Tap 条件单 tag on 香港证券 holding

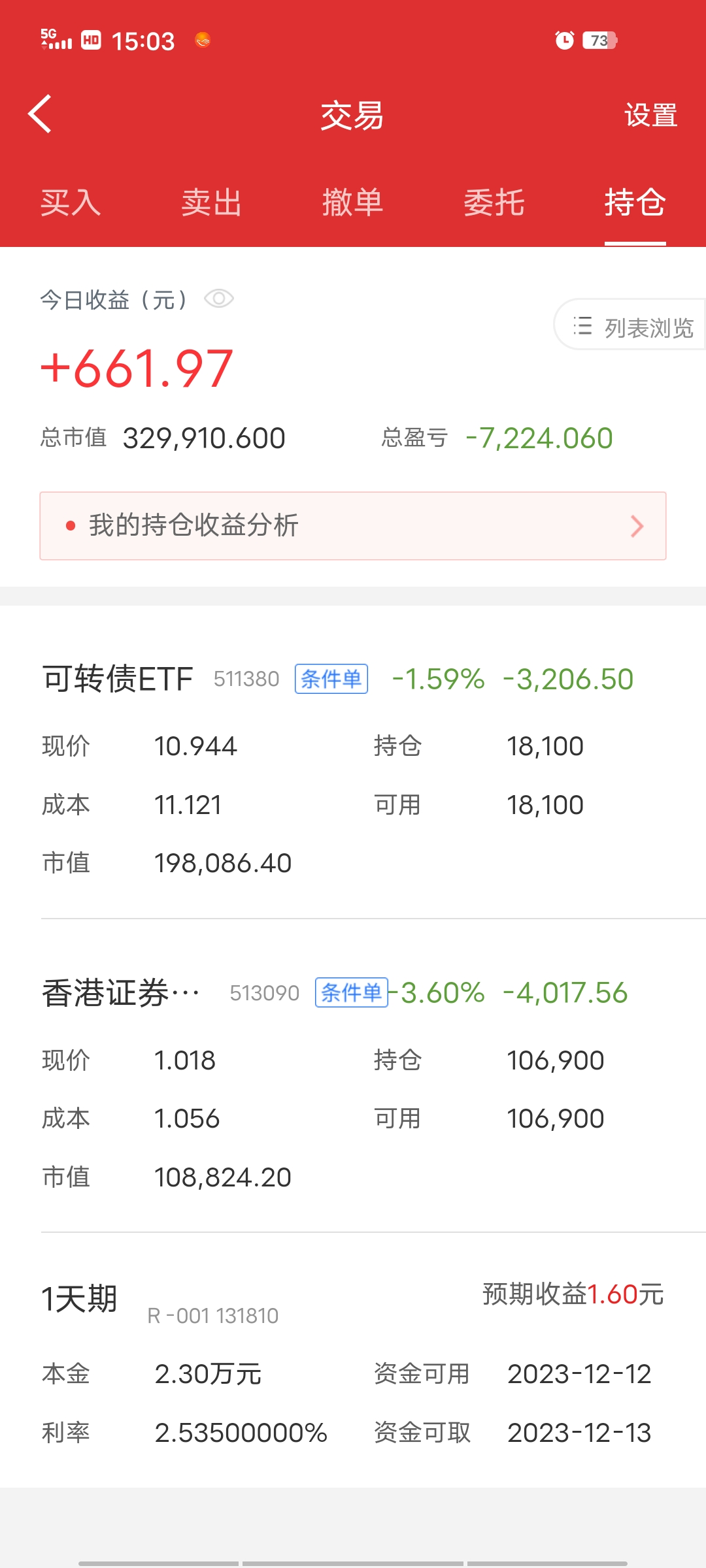pos(352,992)
